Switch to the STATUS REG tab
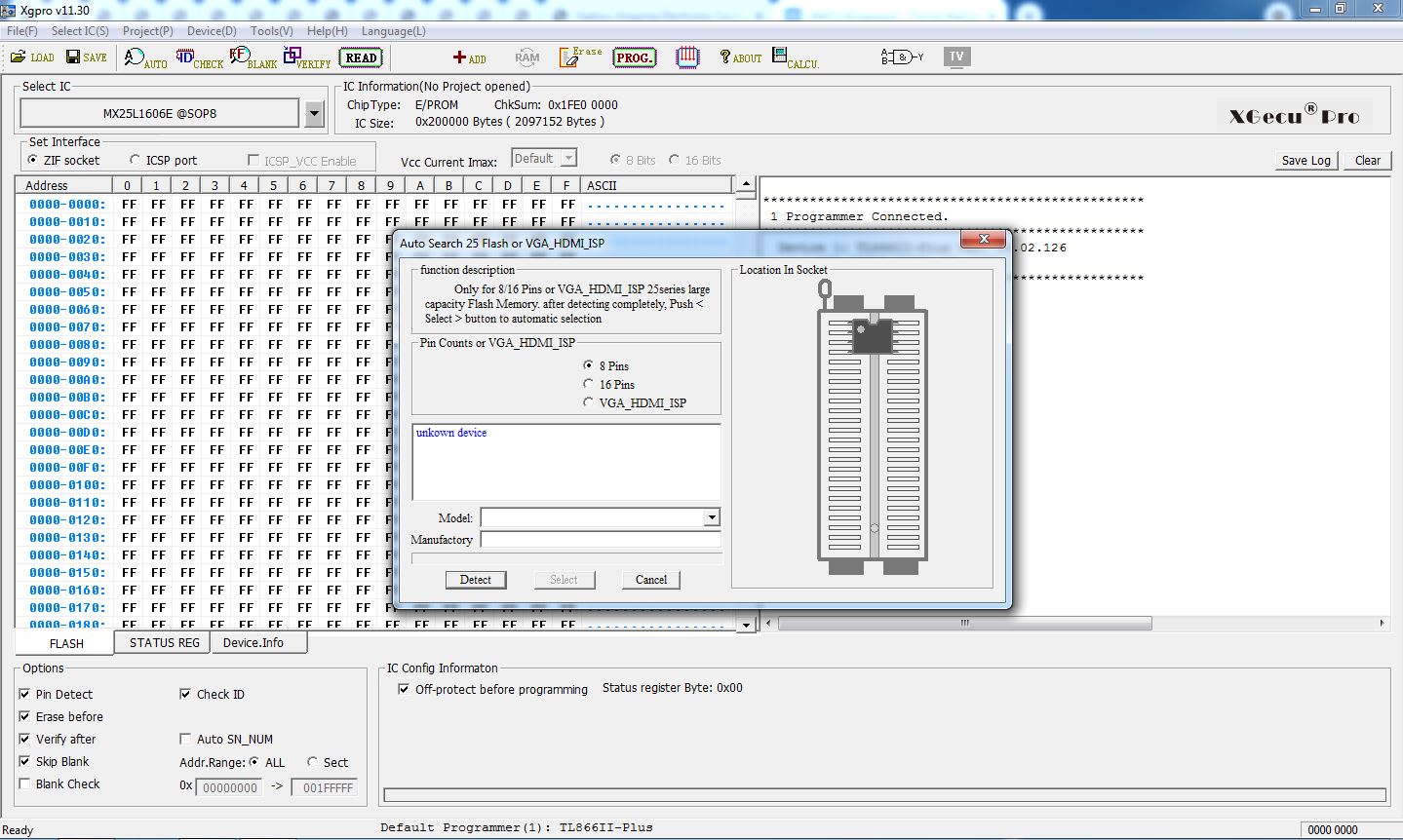Screen dimensions: 1403x840 point(164,643)
